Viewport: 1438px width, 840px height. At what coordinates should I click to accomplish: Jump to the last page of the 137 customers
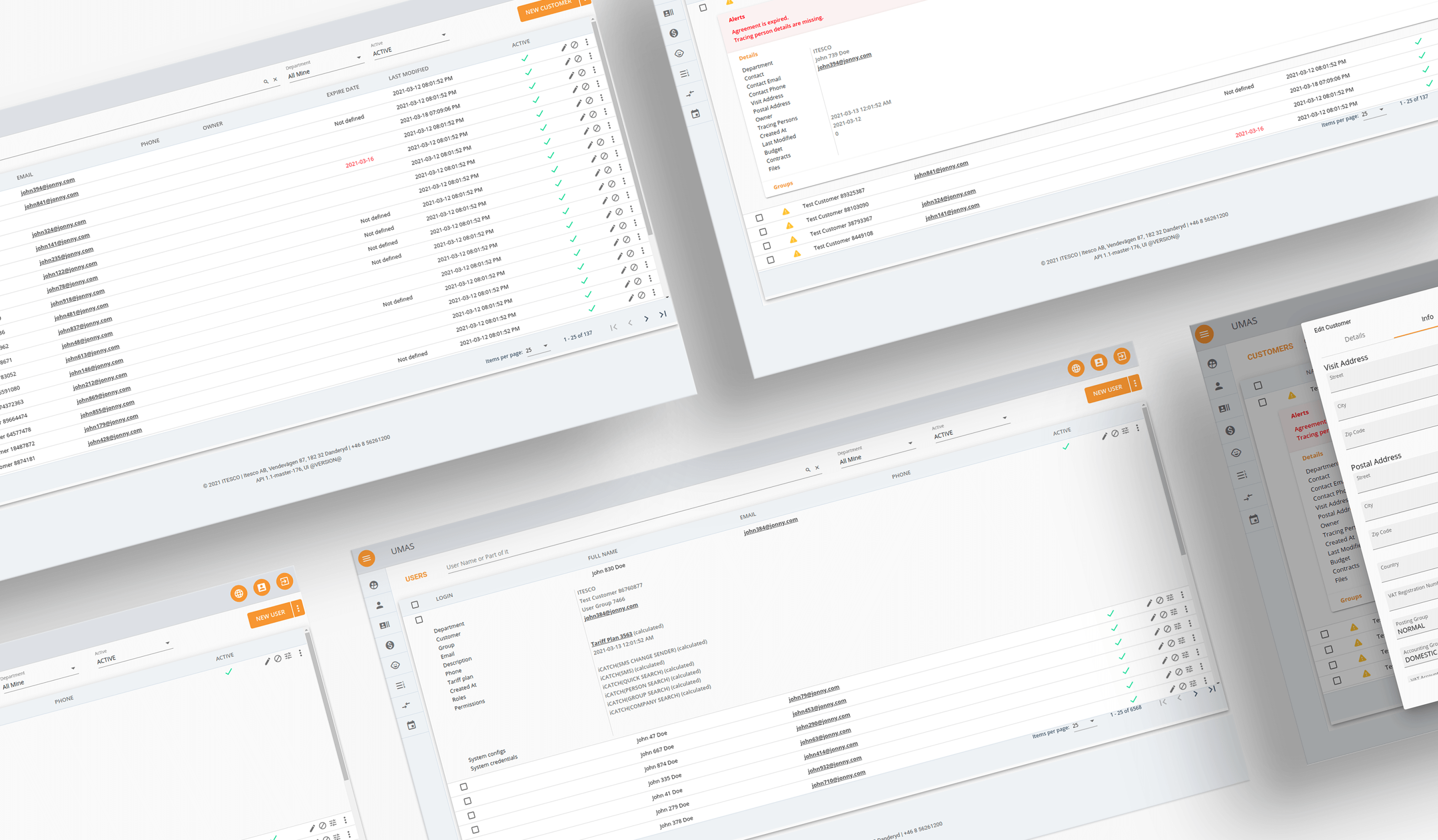(x=663, y=314)
